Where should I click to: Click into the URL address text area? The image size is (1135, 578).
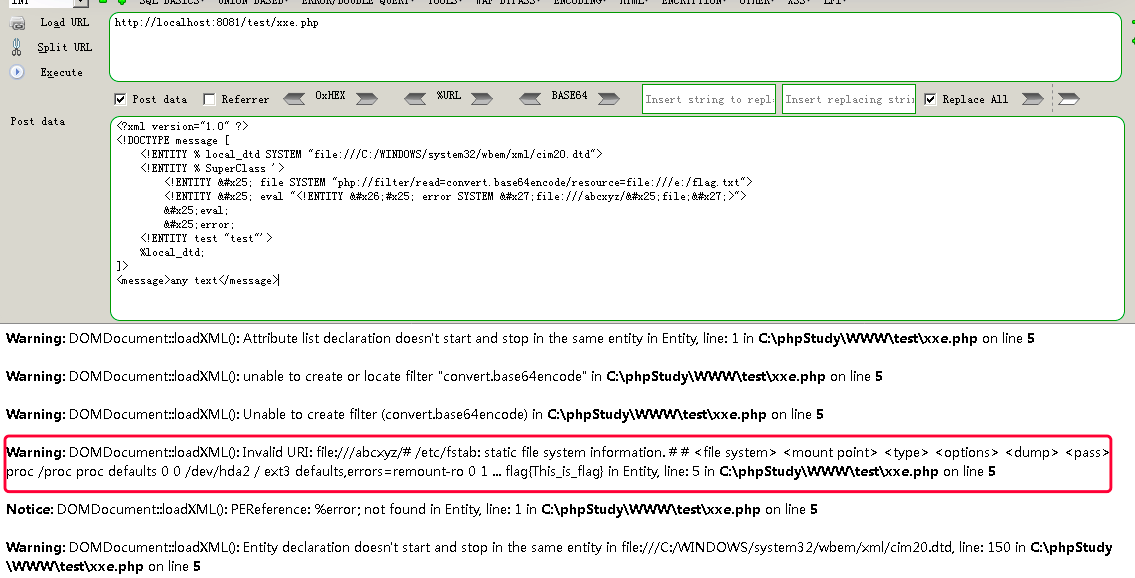point(615,47)
